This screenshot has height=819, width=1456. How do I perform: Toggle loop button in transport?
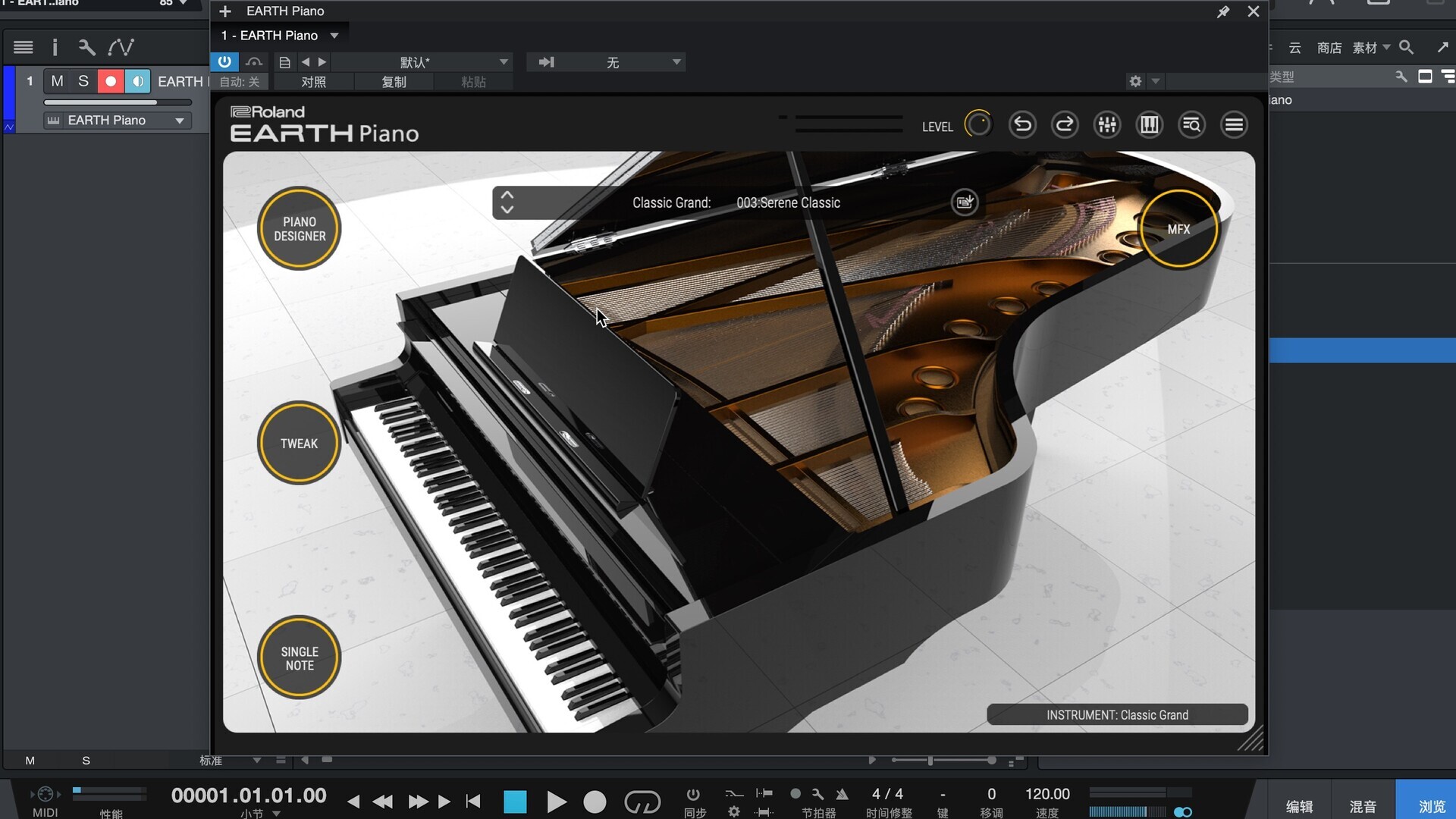tap(642, 802)
